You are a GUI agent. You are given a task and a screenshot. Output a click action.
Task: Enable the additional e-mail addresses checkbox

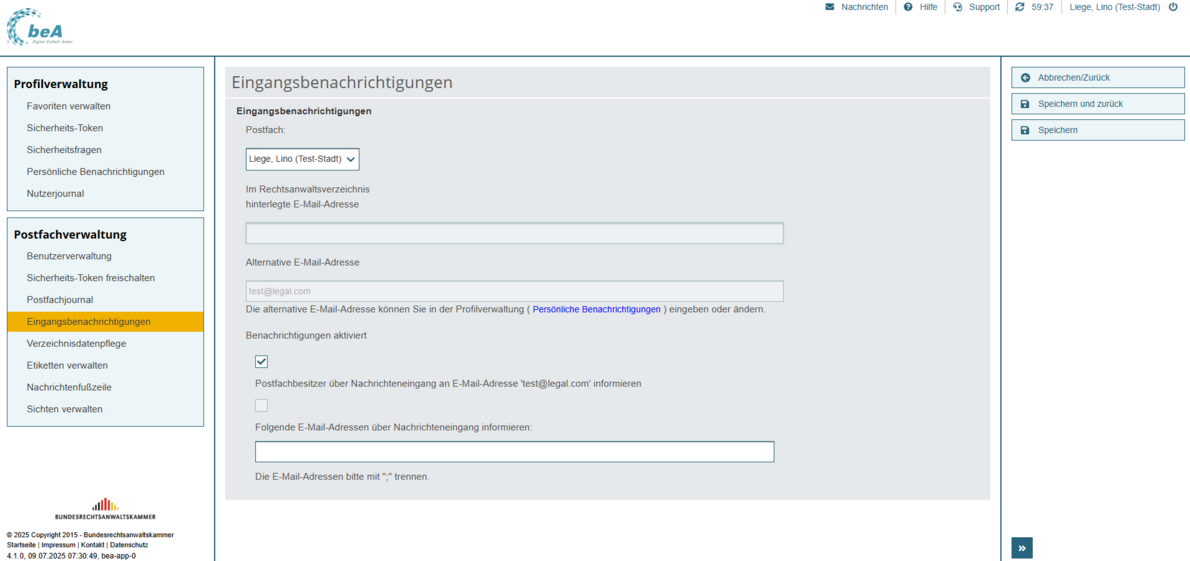[262, 405]
